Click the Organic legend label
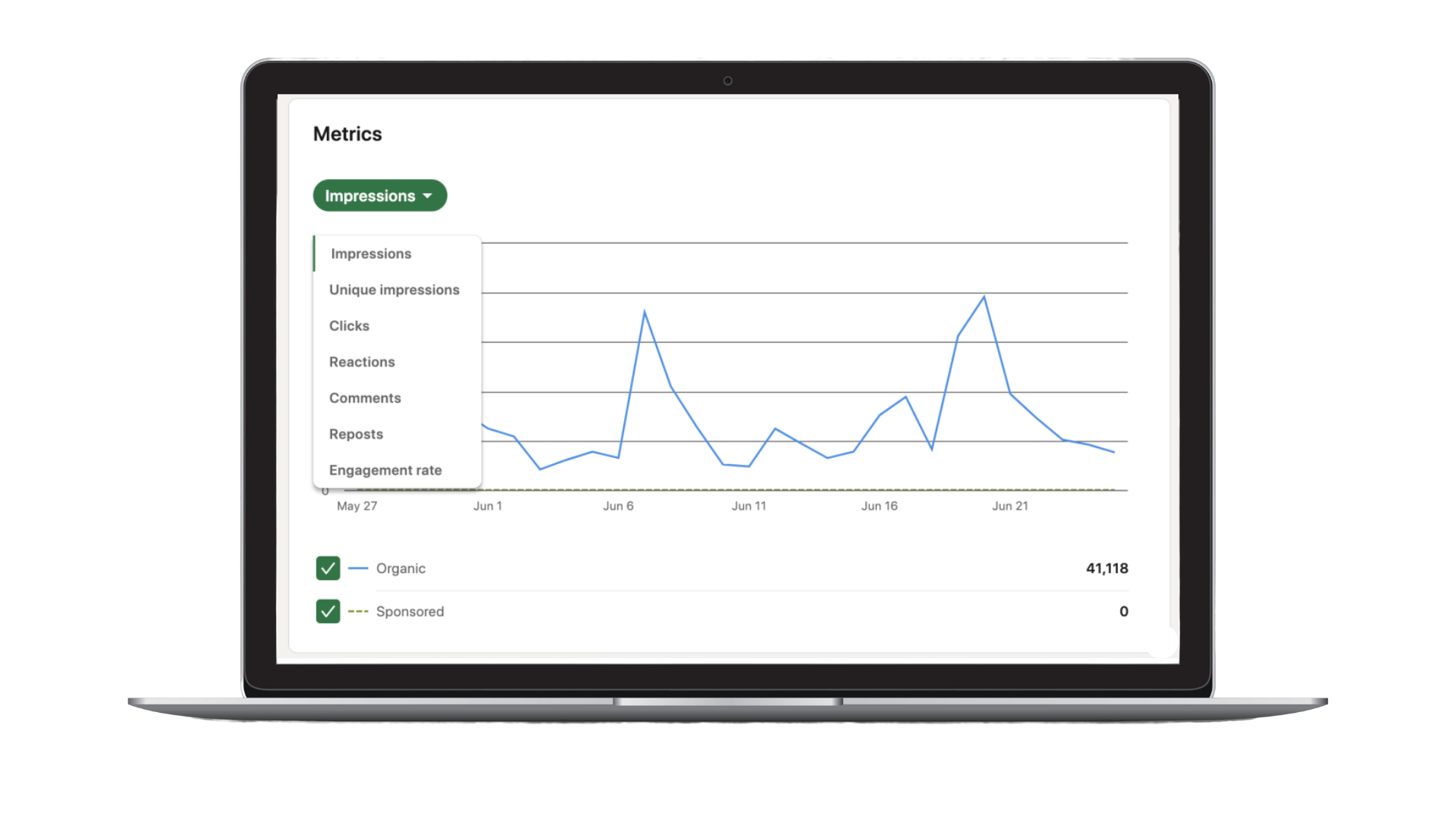Screen dimensions: 1456x819 (x=400, y=569)
